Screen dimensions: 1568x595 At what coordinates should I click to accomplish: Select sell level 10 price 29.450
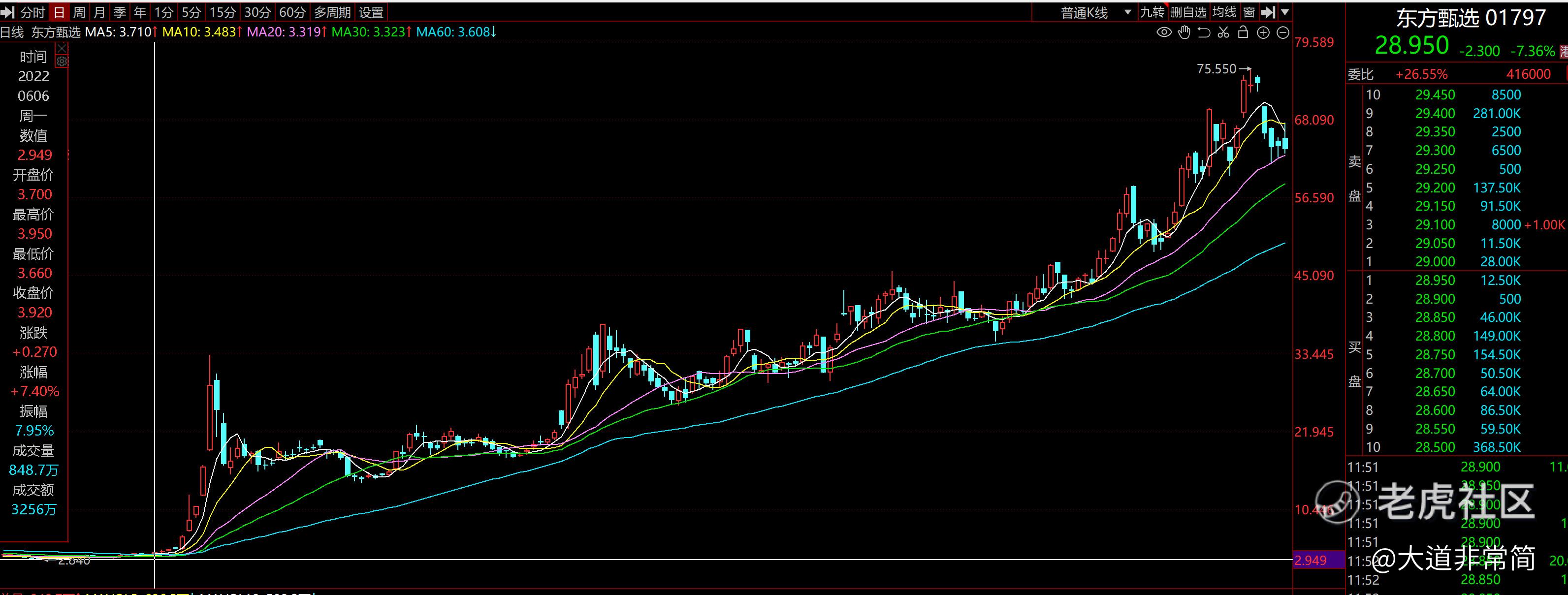[x=1435, y=95]
